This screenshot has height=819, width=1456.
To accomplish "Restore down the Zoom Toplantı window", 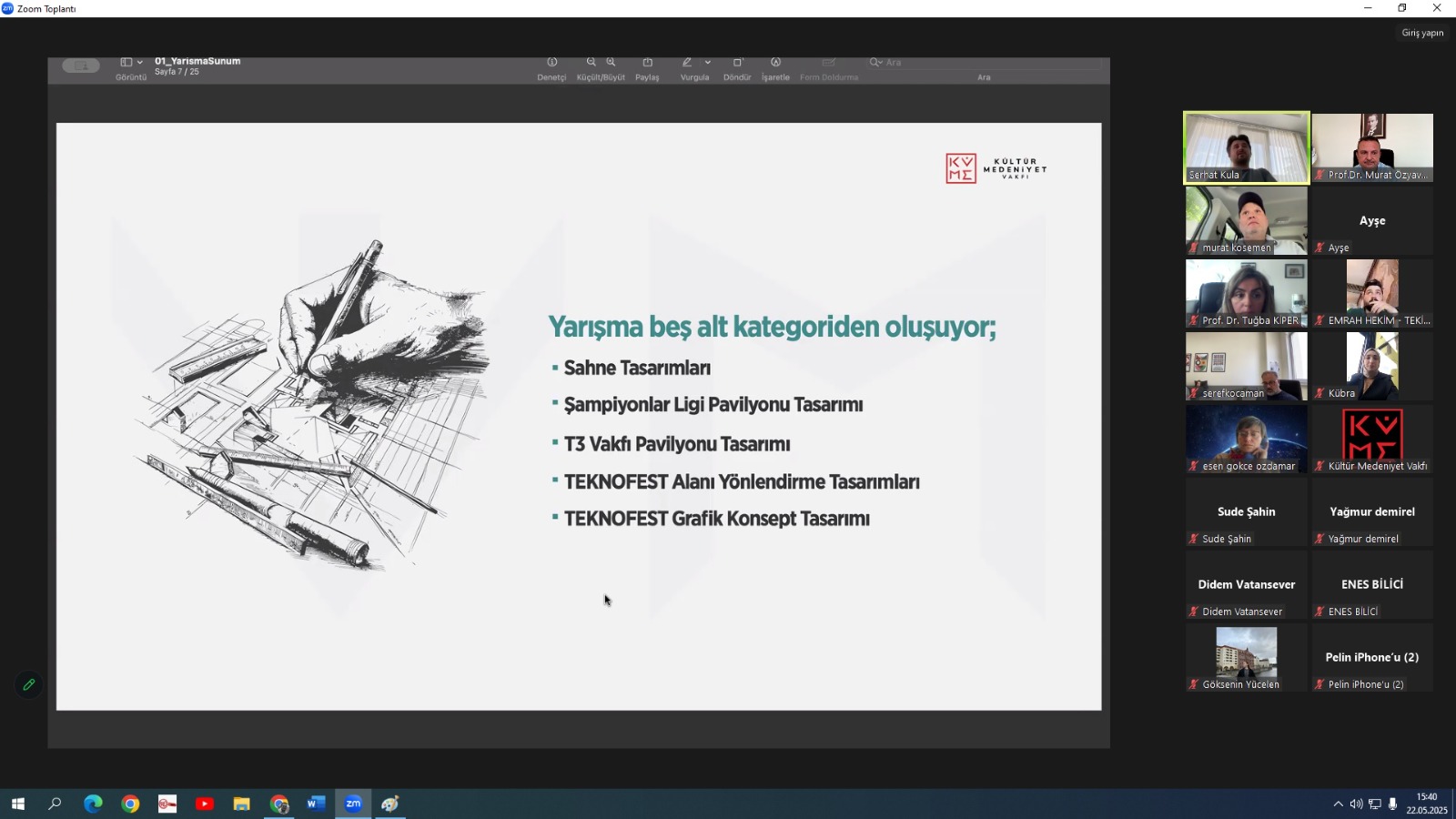I will [1402, 8].
